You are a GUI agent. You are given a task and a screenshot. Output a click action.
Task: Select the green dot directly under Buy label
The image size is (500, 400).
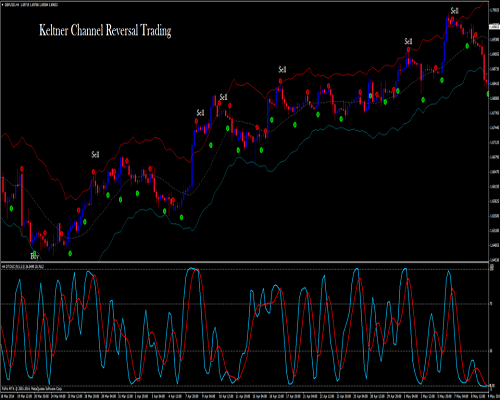pyautogui.click(x=34, y=253)
